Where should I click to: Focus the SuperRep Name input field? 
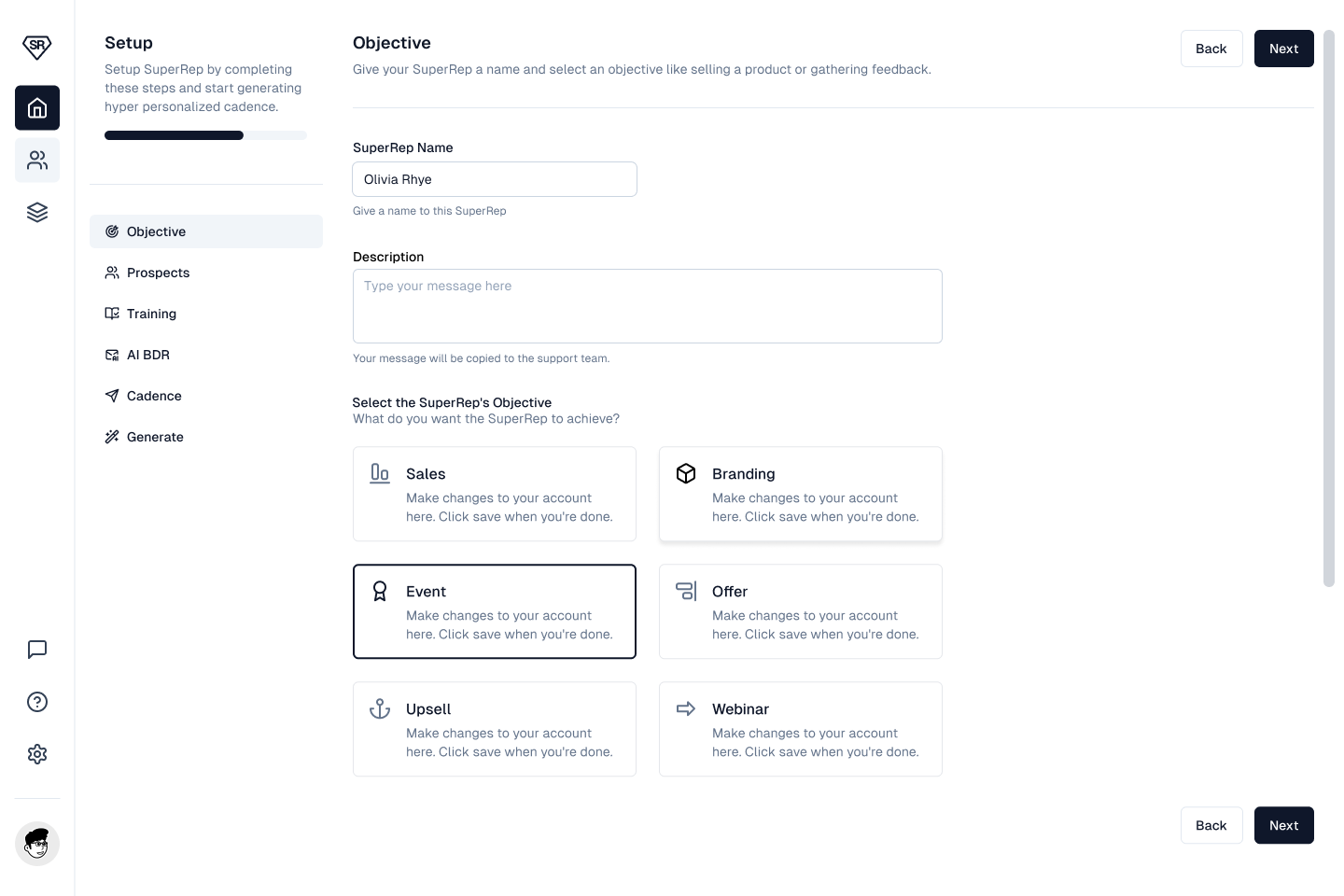point(495,179)
